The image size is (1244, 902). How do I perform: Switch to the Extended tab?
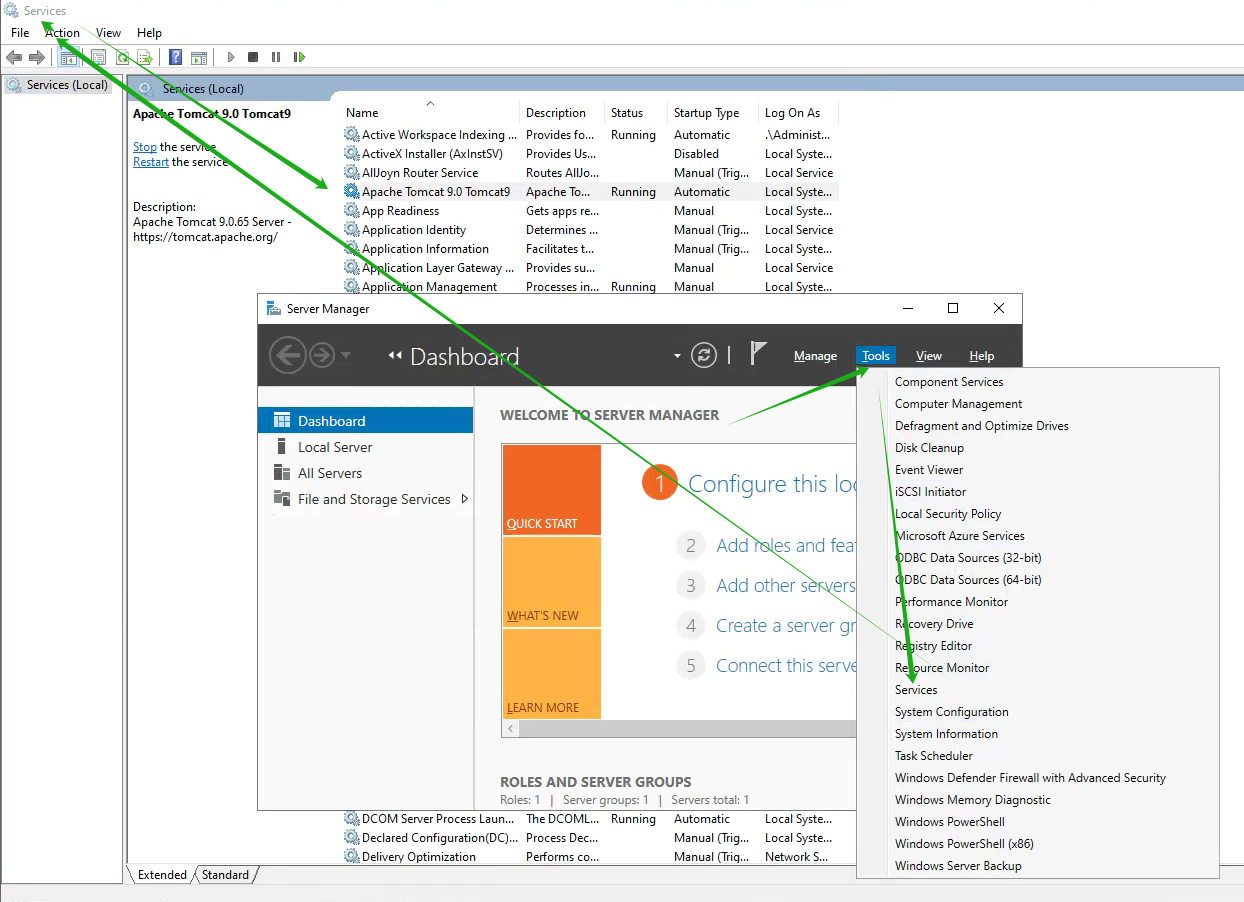(162, 875)
